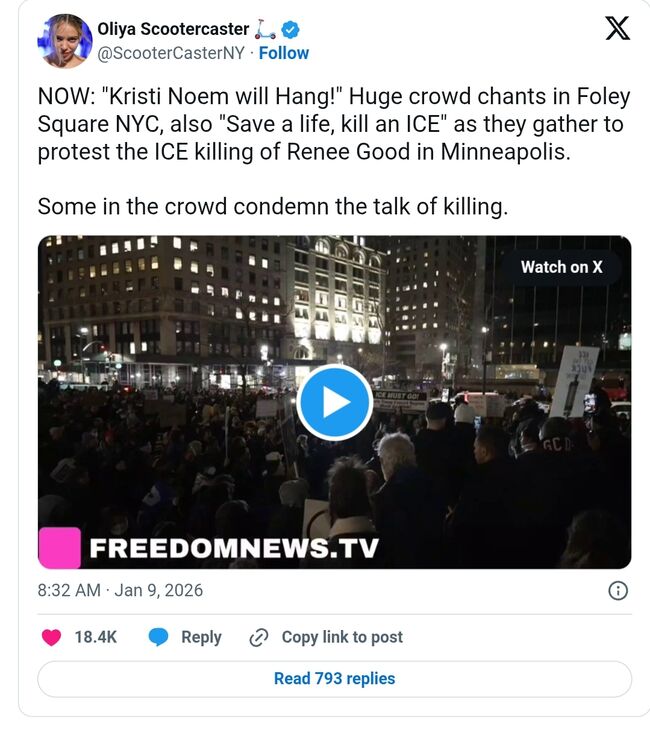Play the embedded protest video
The width and height of the screenshot is (650, 730).
(x=334, y=402)
